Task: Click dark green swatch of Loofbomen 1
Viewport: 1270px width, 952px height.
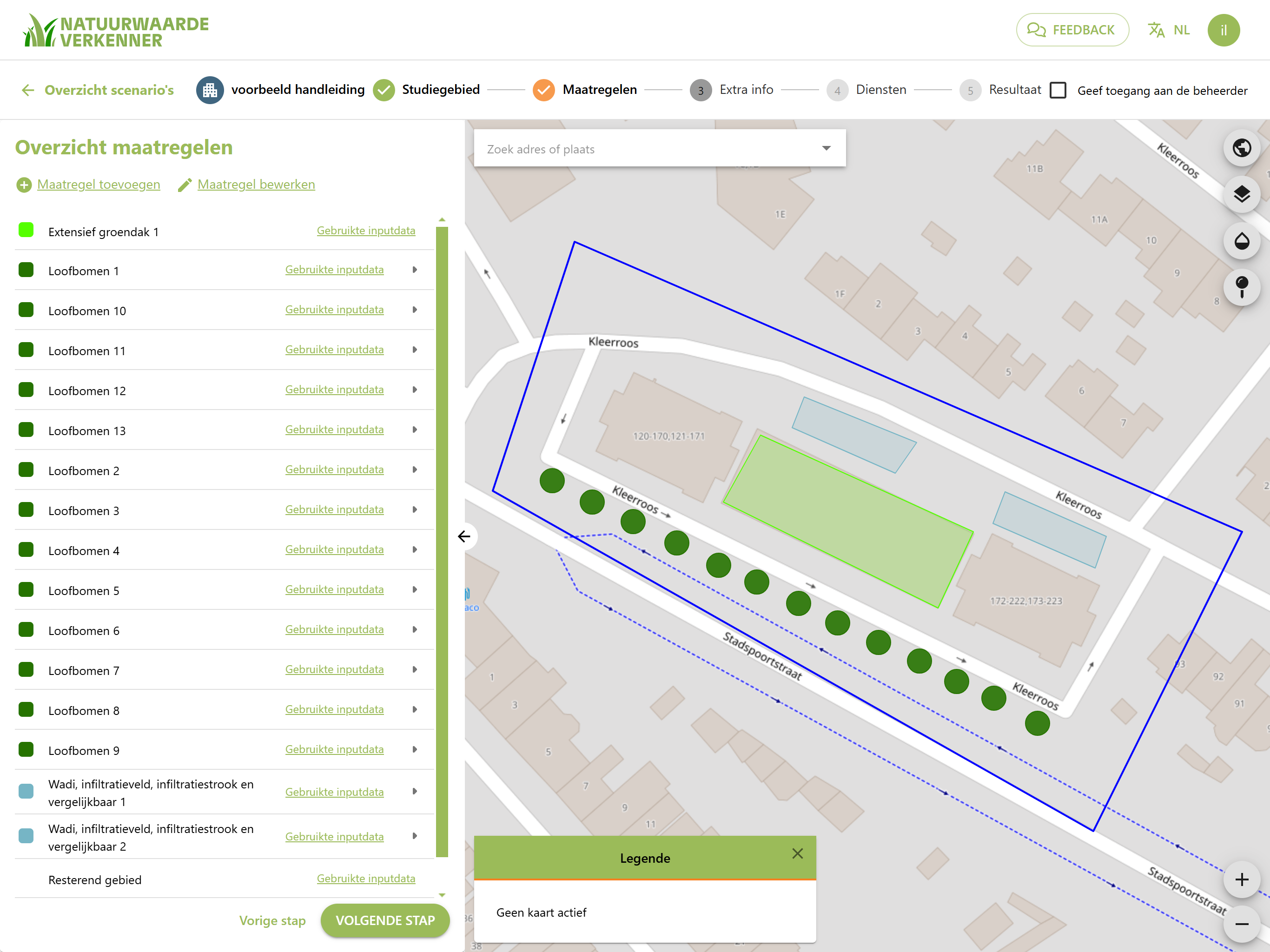Action: click(26, 270)
